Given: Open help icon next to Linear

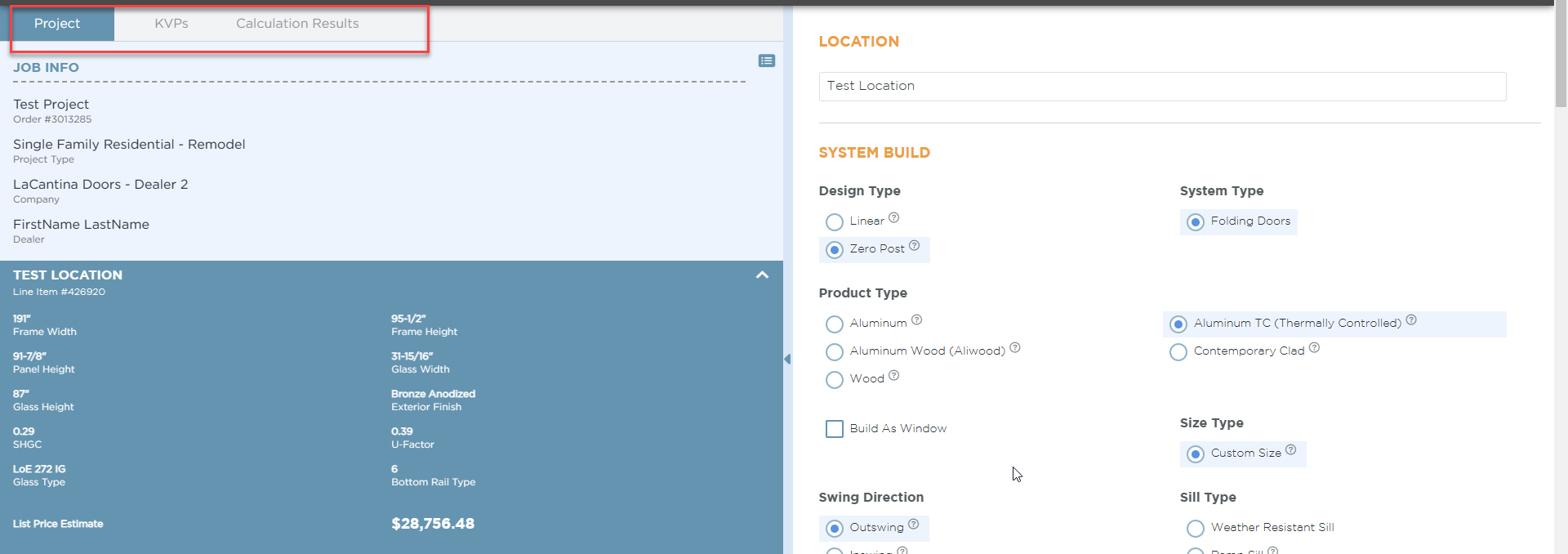Looking at the screenshot, I should (893, 217).
